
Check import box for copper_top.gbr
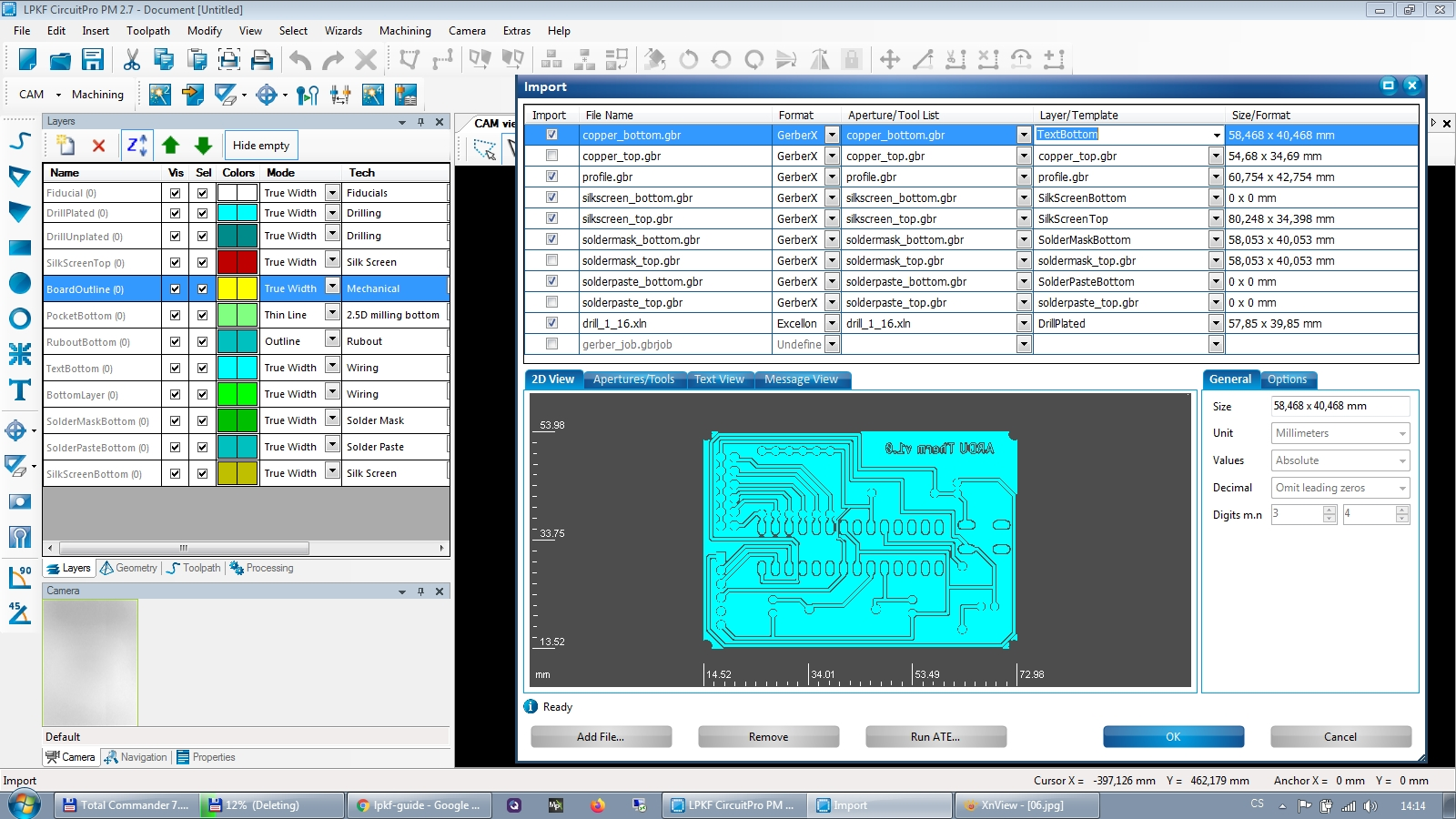click(x=551, y=156)
